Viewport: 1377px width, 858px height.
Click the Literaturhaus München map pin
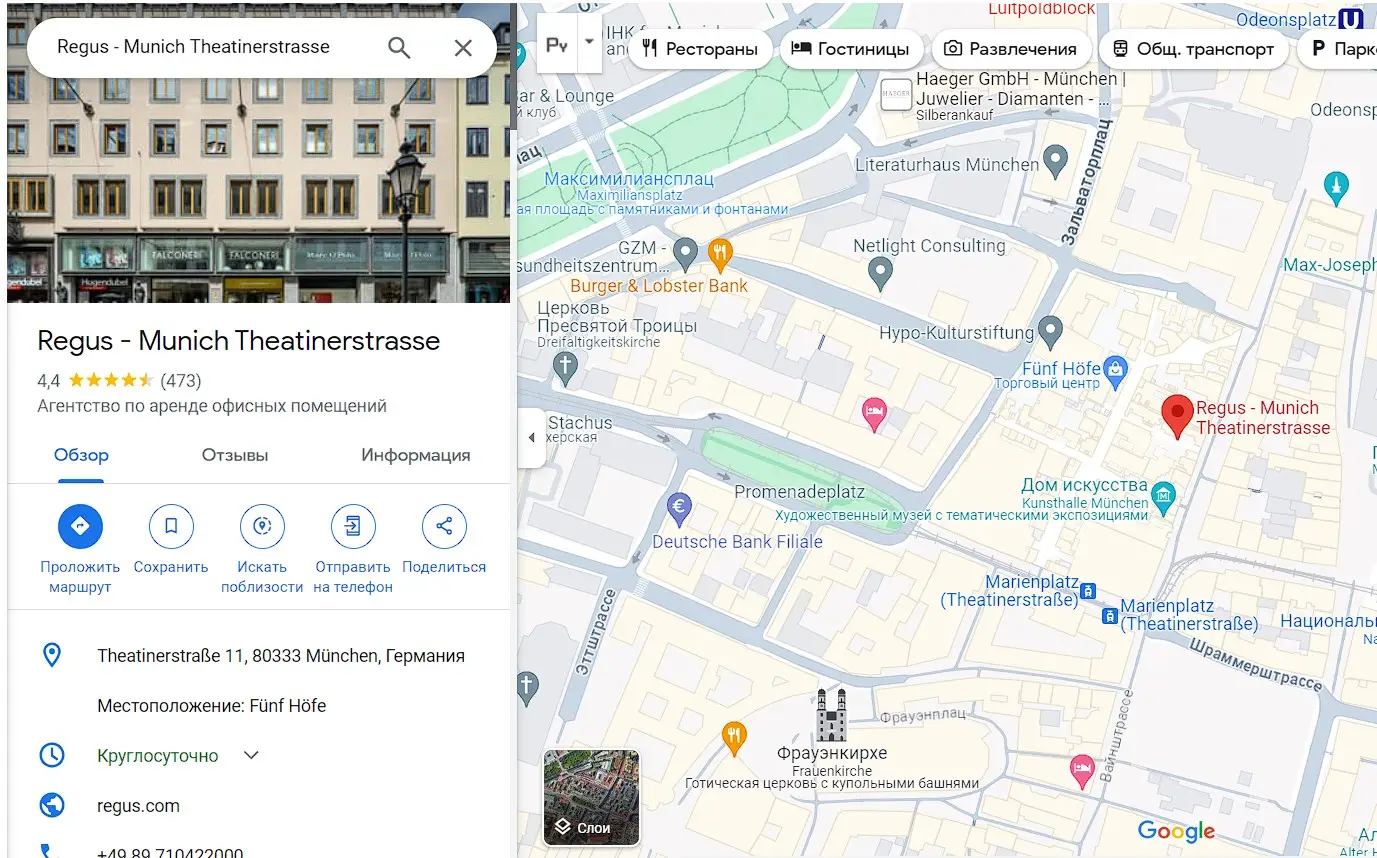tap(1055, 160)
